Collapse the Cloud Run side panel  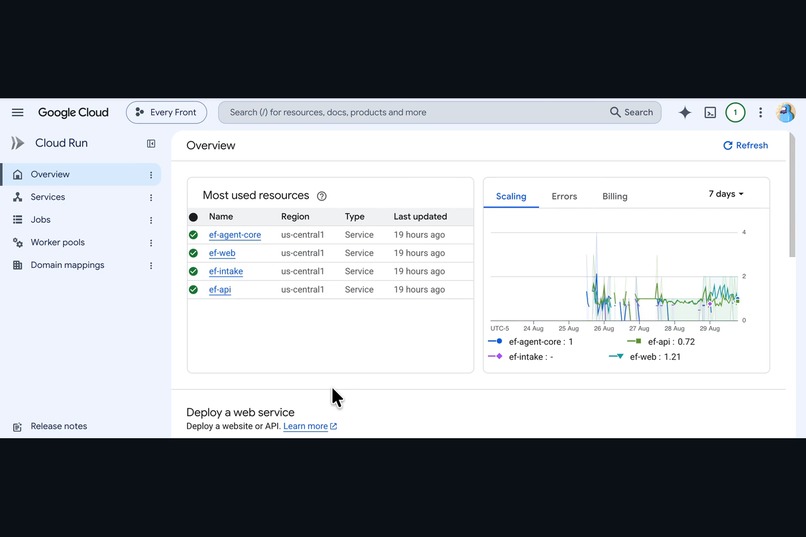tap(151, 143)
